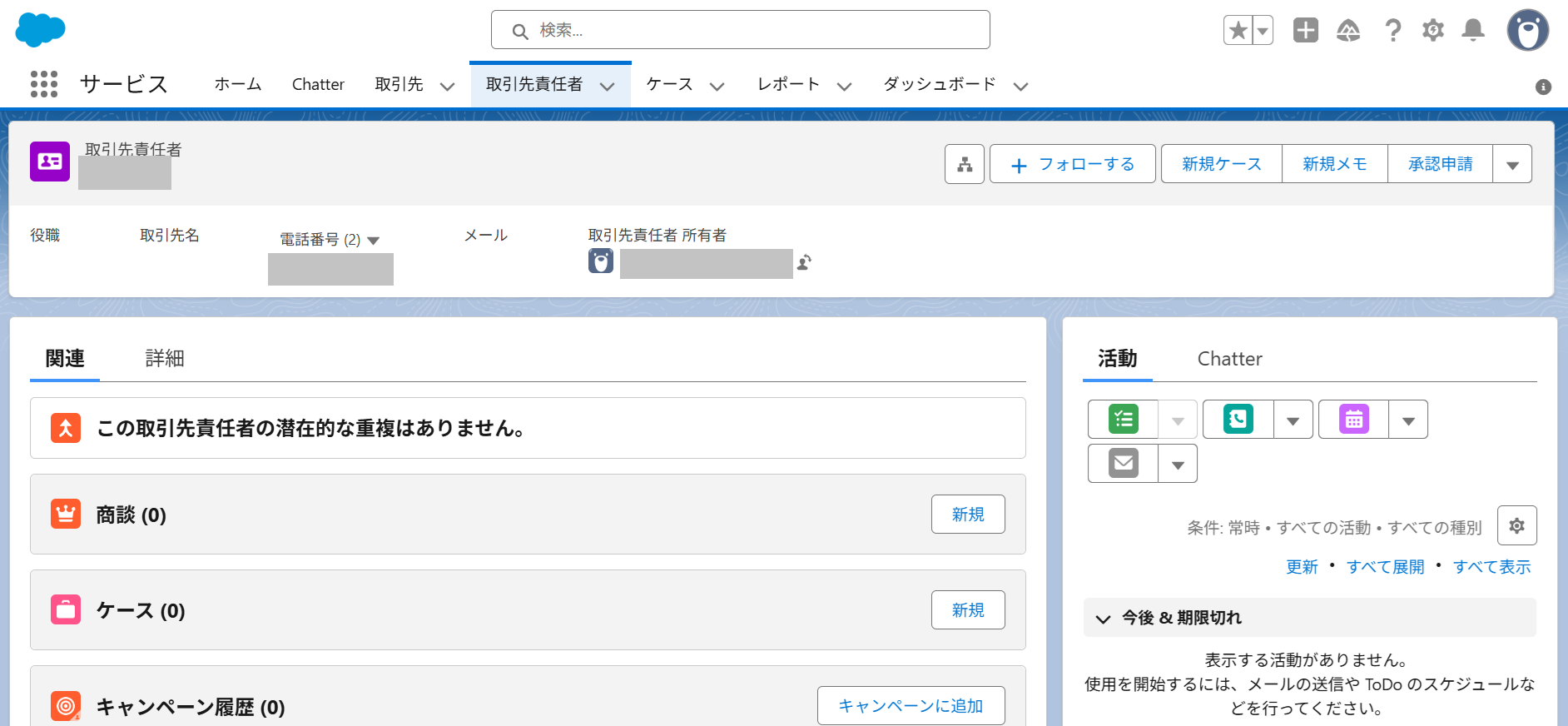Click the すべて展開 link
Screen dimensions: 1568x726
click(1386, 567)
